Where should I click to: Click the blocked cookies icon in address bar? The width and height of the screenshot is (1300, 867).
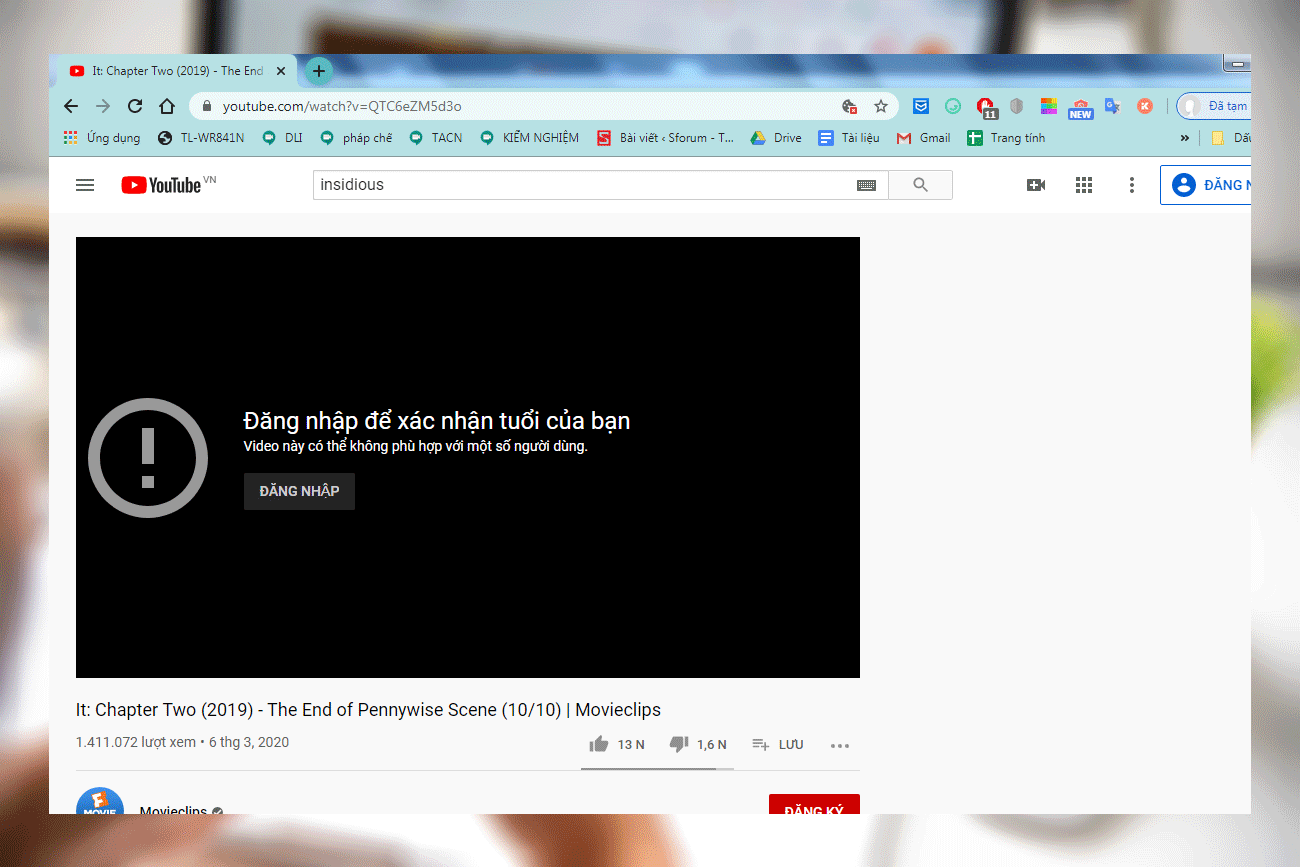(x=850, y=106)
